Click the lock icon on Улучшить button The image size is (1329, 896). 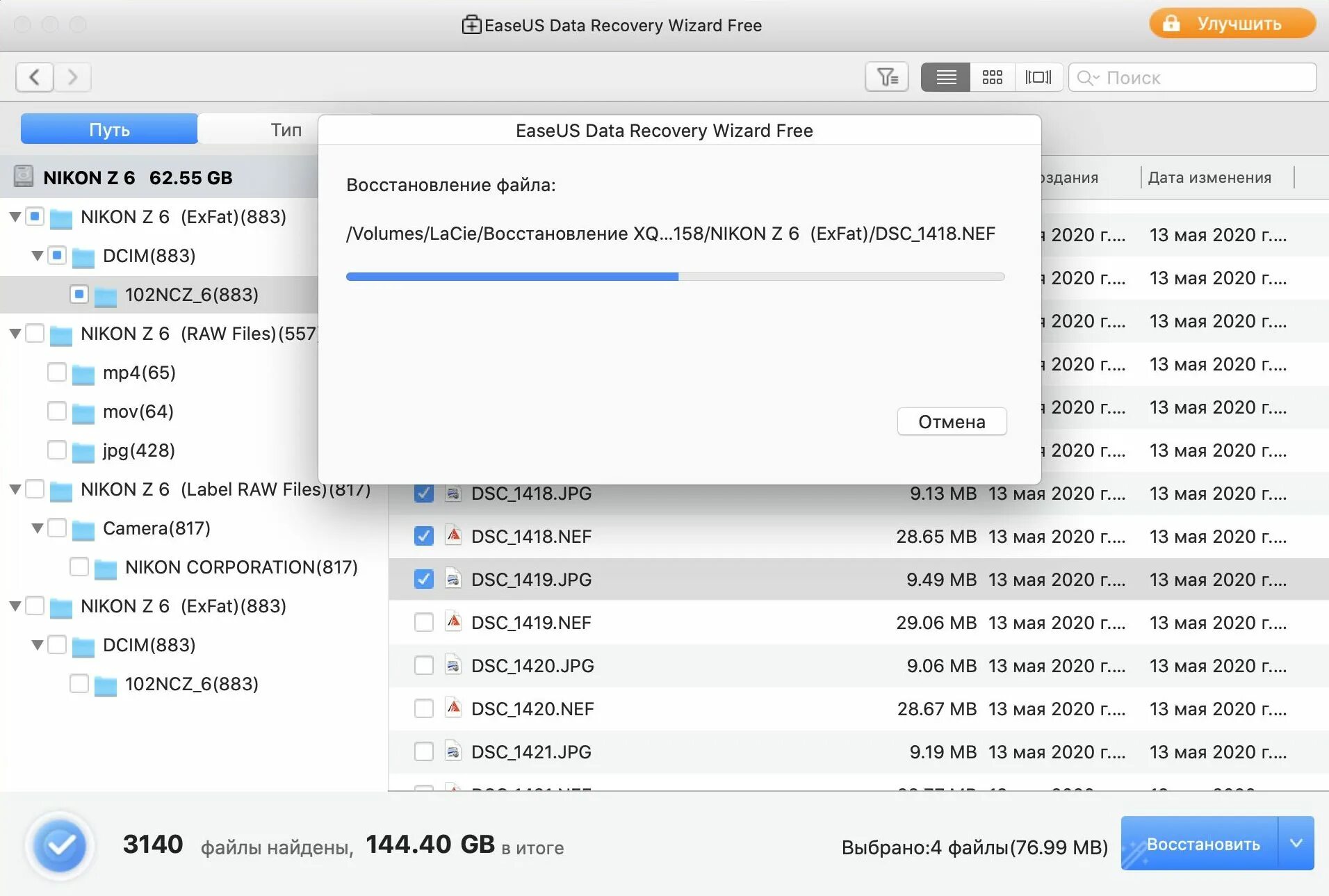1171,23
